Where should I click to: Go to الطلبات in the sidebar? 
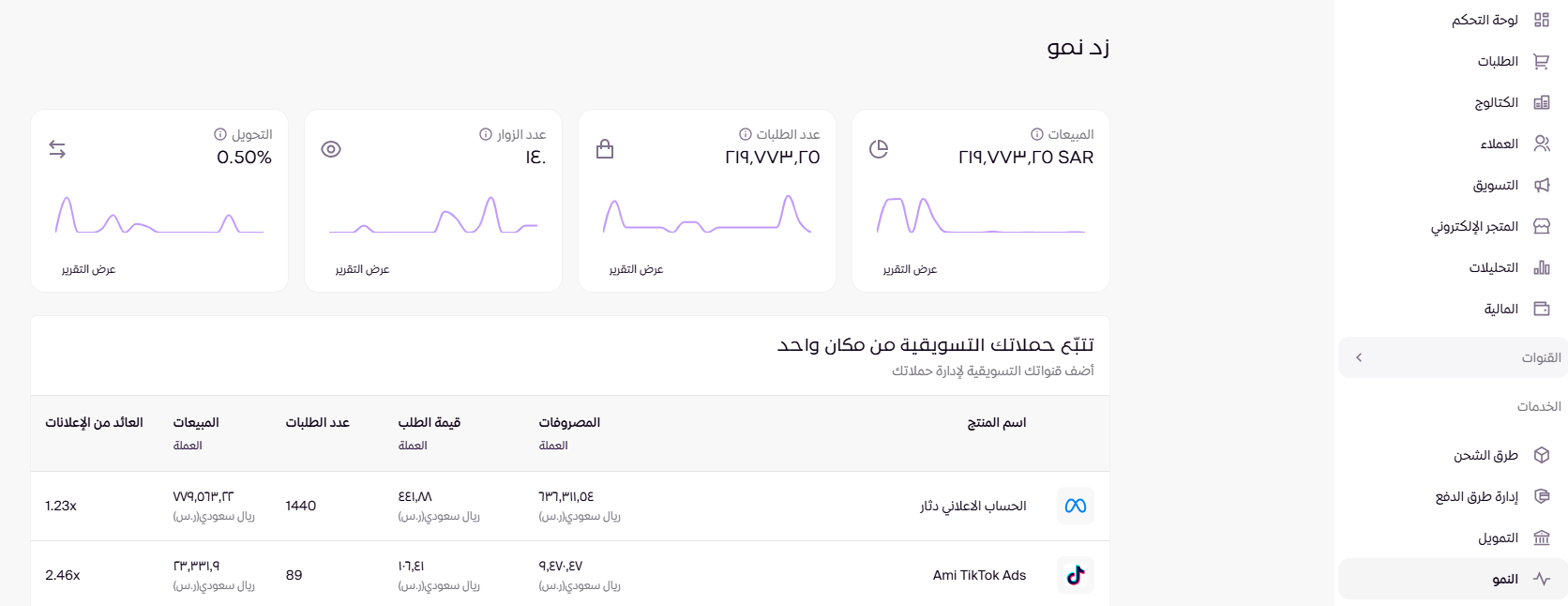point(1498,61)
